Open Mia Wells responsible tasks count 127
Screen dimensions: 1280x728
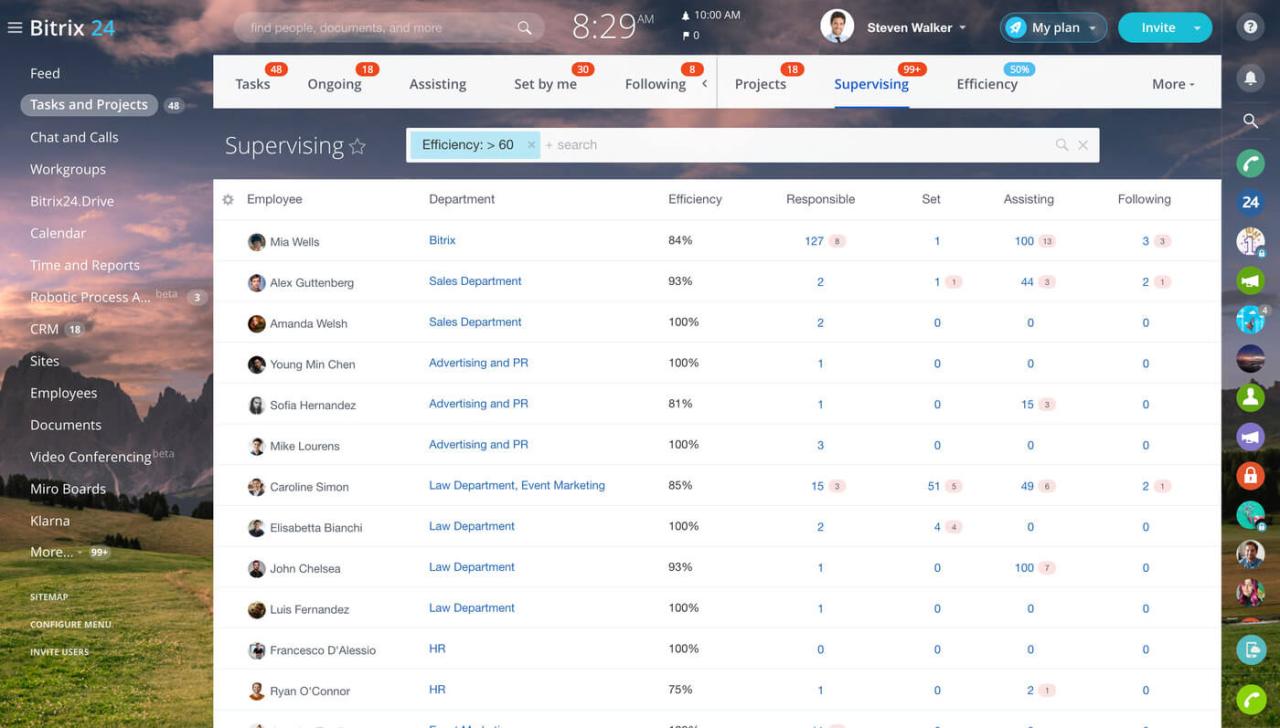coord(814,241)
